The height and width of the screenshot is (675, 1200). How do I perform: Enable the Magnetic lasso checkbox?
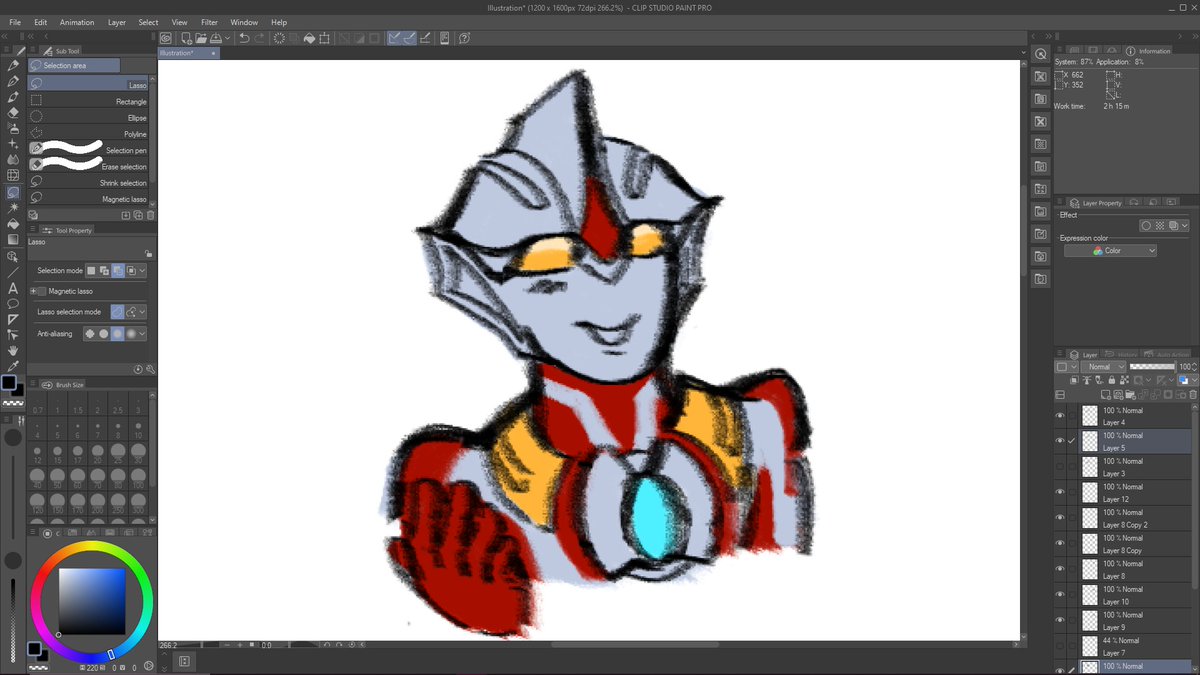(41, 291)
